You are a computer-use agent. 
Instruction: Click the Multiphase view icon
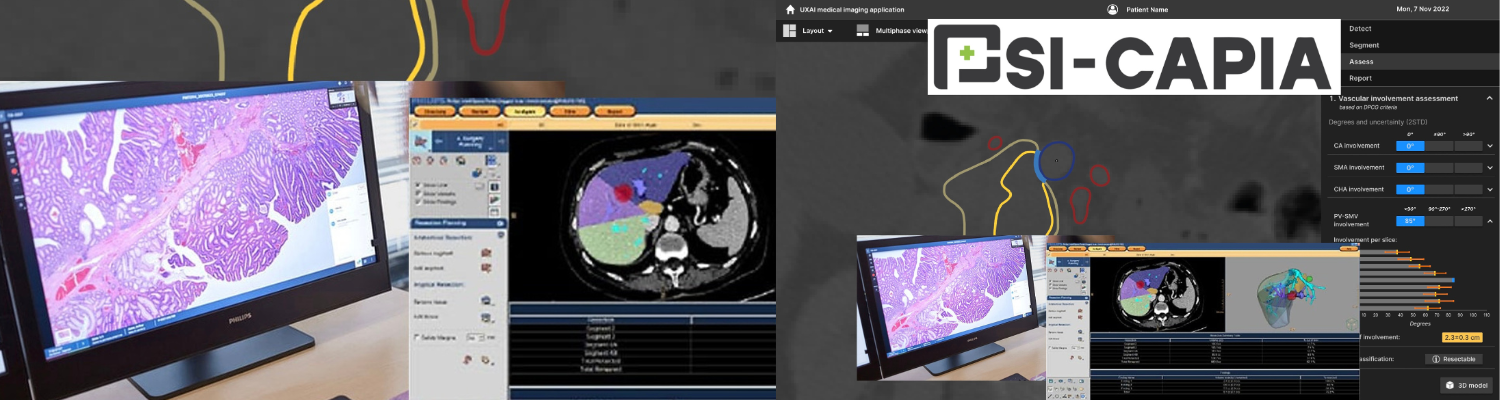point(862,31)
